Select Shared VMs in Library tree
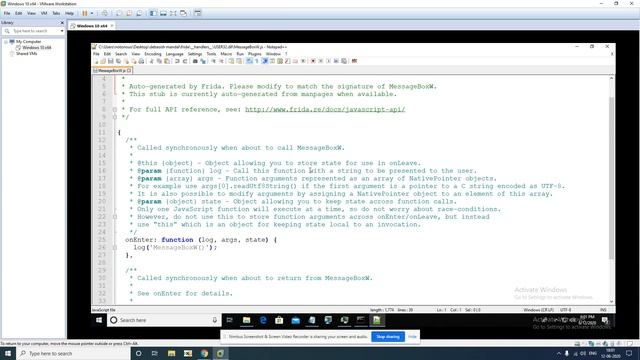The image size is (640, 360). [x=27, y=53]
